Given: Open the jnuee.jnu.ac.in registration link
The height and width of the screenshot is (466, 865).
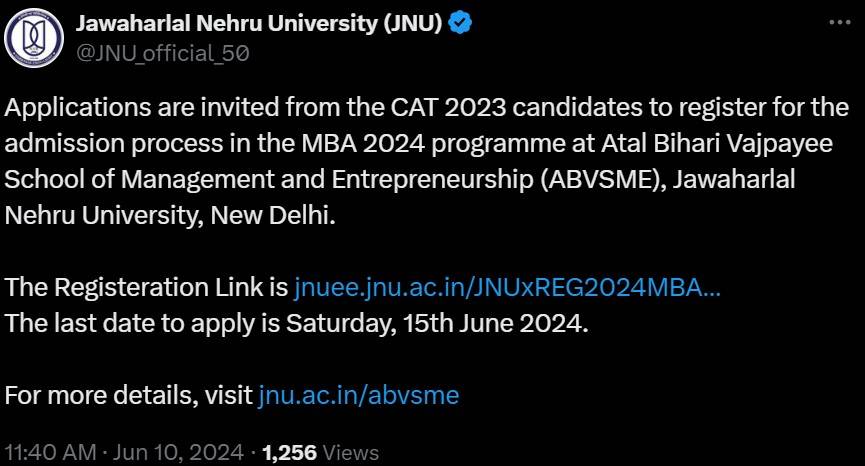Looking at the screenshot, I should (x=507, y=288).
